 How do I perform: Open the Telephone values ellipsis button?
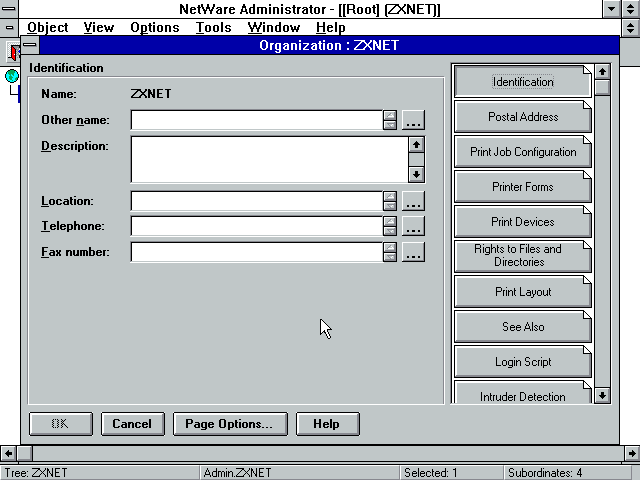[x=413, y=226]
